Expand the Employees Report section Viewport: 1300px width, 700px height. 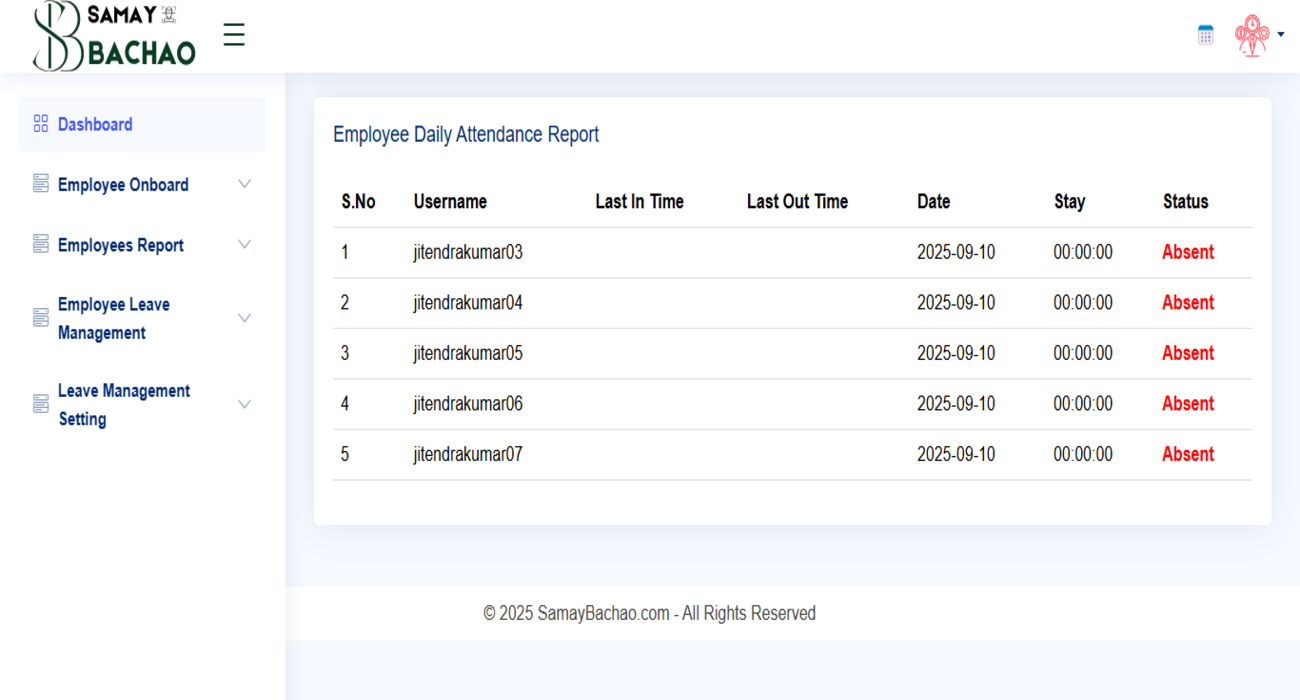pos(245,244)
